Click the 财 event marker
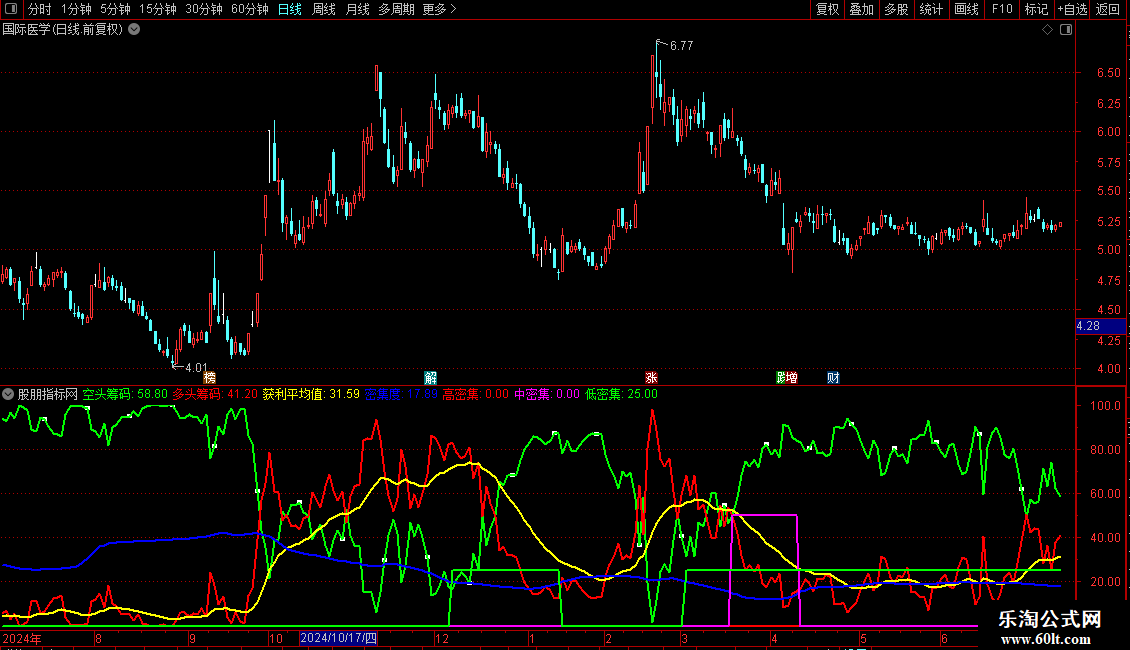This screenshot has height=650, width=1130. 833,378
